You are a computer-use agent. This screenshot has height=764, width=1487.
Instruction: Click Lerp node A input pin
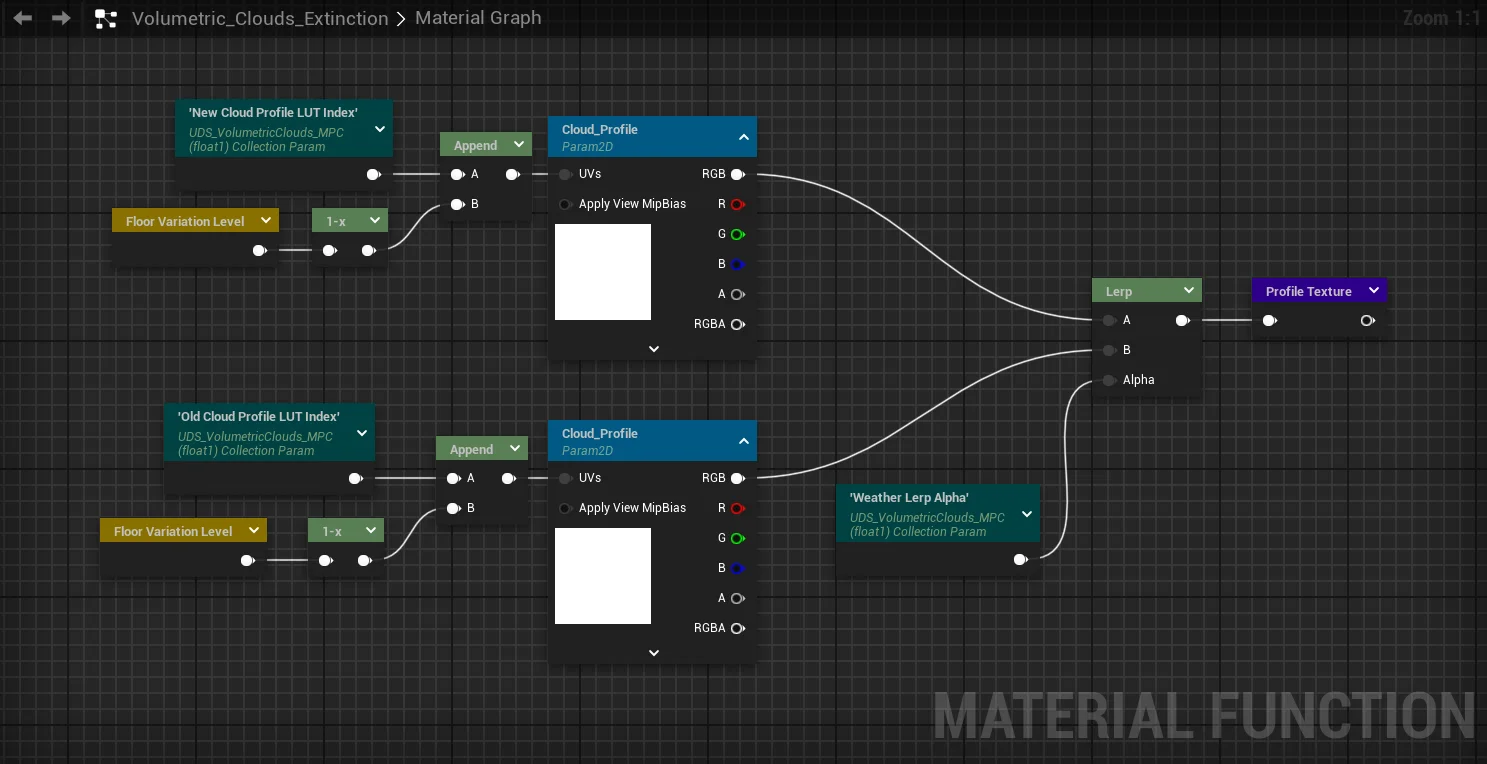pyautogui.click(x=1109, y=320)
